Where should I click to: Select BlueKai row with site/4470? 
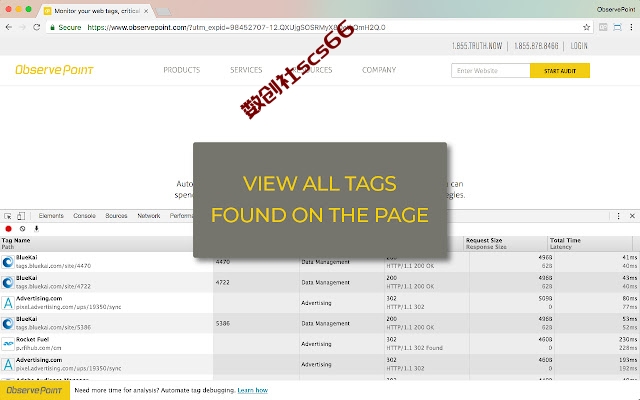tap(320, 262)
